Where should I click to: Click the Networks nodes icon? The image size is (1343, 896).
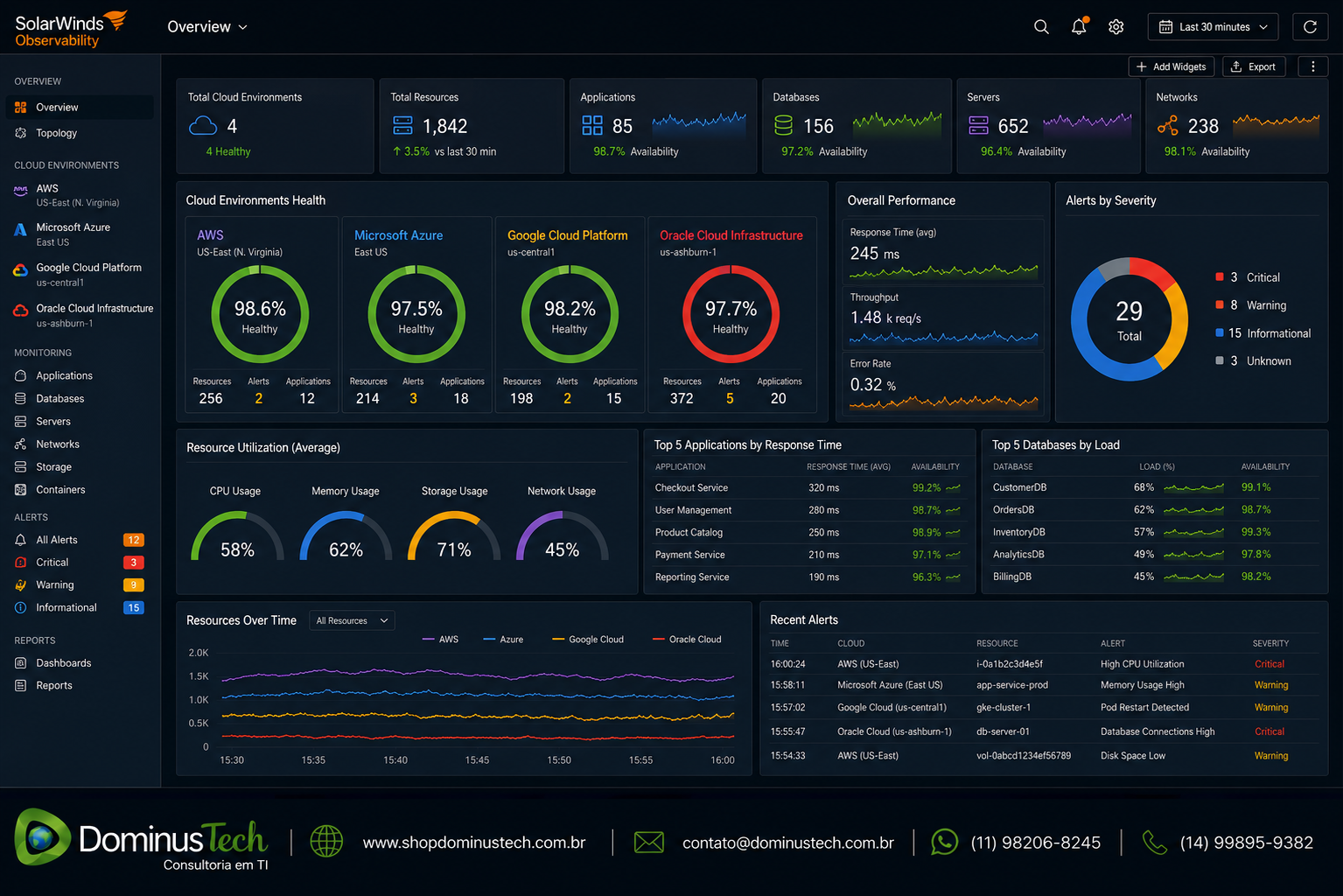(x=1167, y=126)
